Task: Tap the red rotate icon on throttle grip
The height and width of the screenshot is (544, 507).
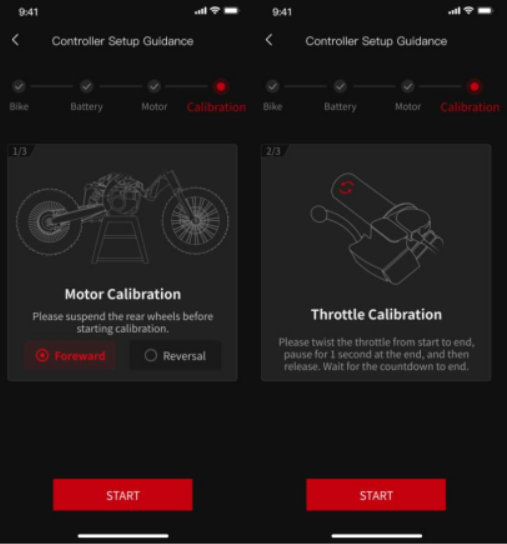Action: pos(346,188)
